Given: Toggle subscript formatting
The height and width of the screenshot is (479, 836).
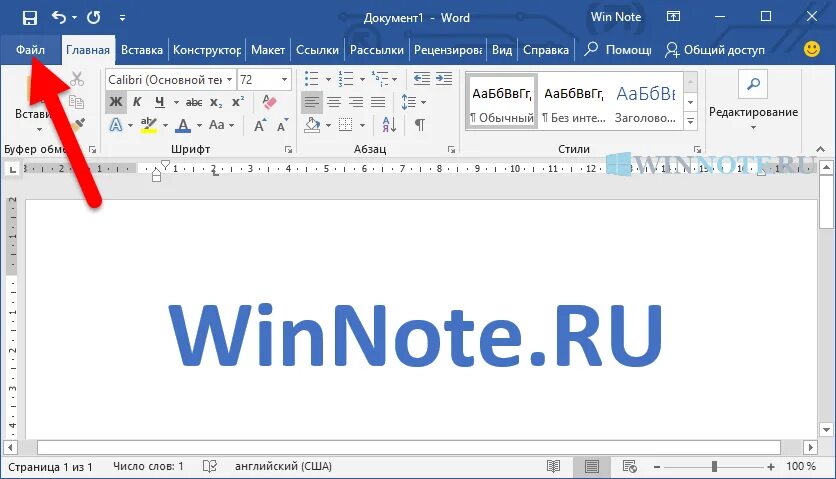Looking at the screenshot, I should coord(215,102).
